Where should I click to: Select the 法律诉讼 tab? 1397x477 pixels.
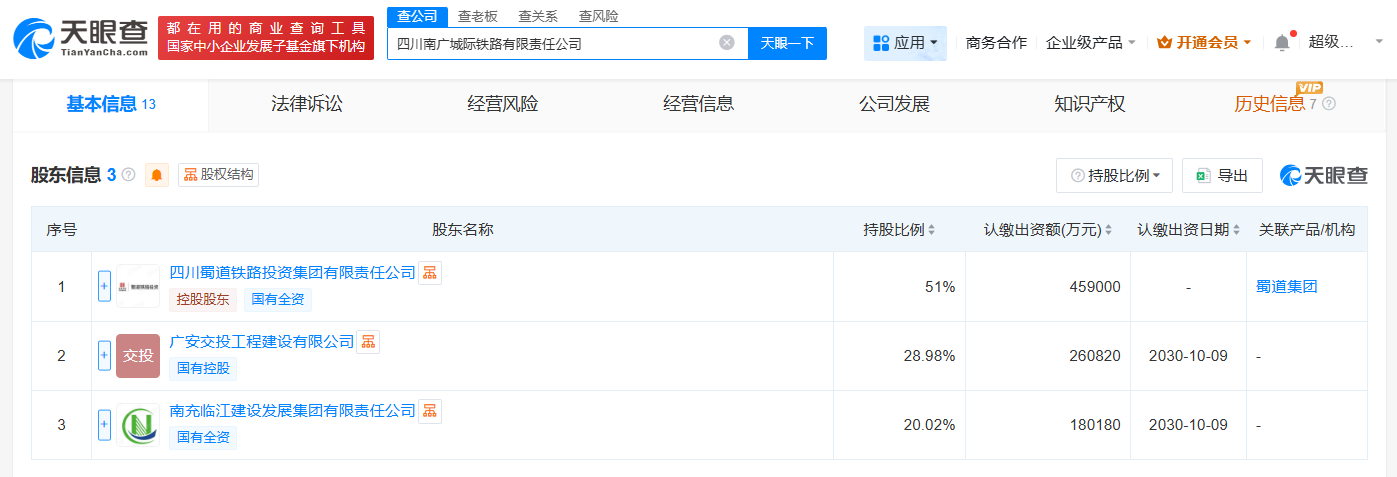(306, 104)
